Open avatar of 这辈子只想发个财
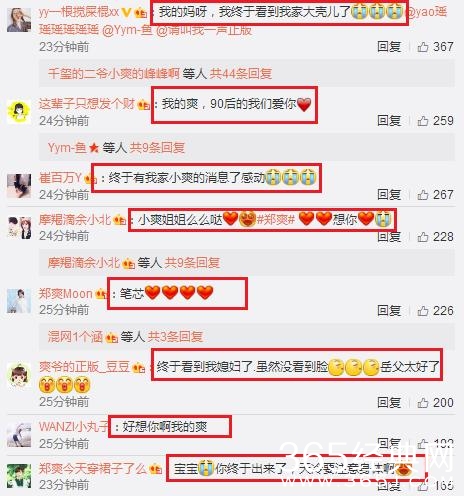The width and height of the screenshot is (464, 496). [x=19, y=112]
